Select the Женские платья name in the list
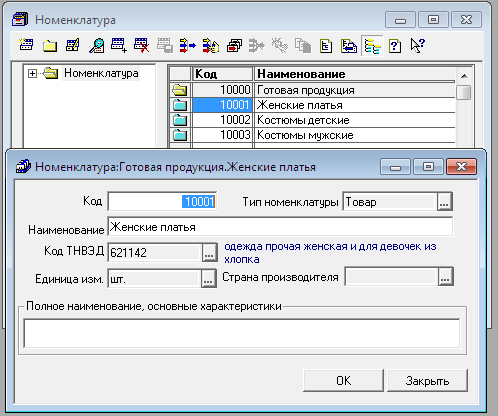 click(x=355, y=105)
